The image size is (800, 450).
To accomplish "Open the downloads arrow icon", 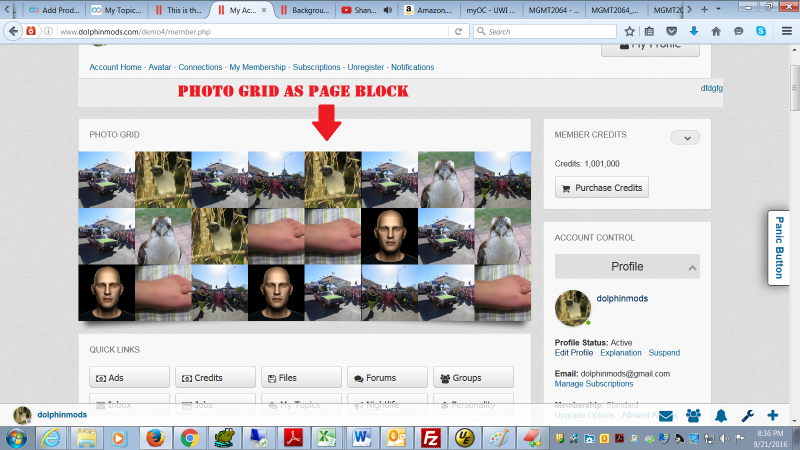I will (x=694, y=32).
